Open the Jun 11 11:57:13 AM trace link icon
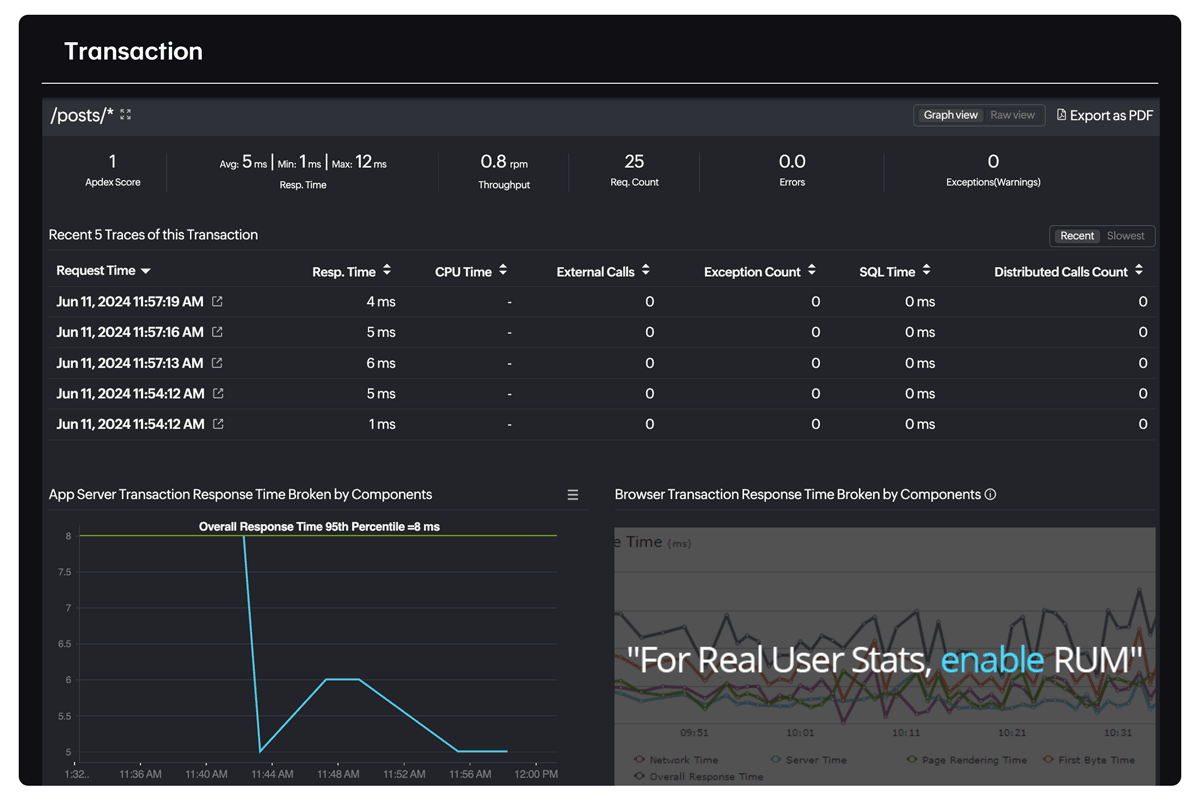 tap(218, 362)
